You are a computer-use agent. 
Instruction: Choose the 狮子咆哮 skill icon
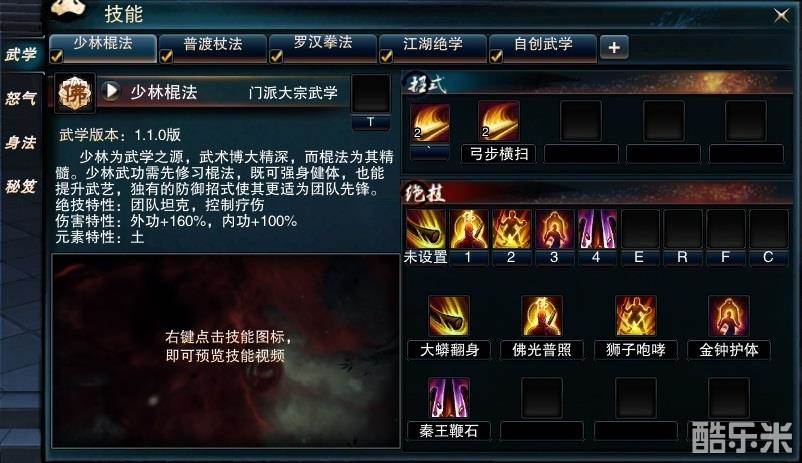click(x=635, y=316)
